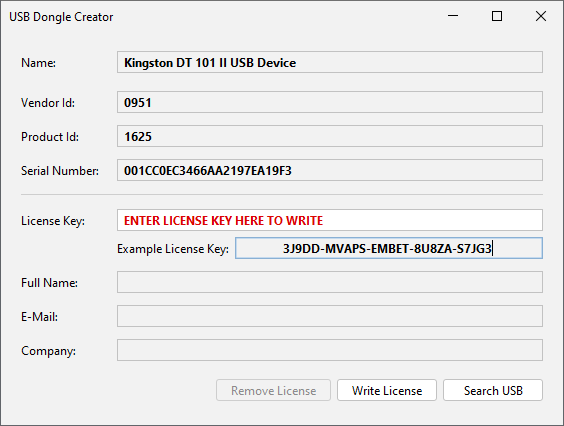564x426 pixels.
Task: Click the 'License Key:' label
Action: pos(53,221)
